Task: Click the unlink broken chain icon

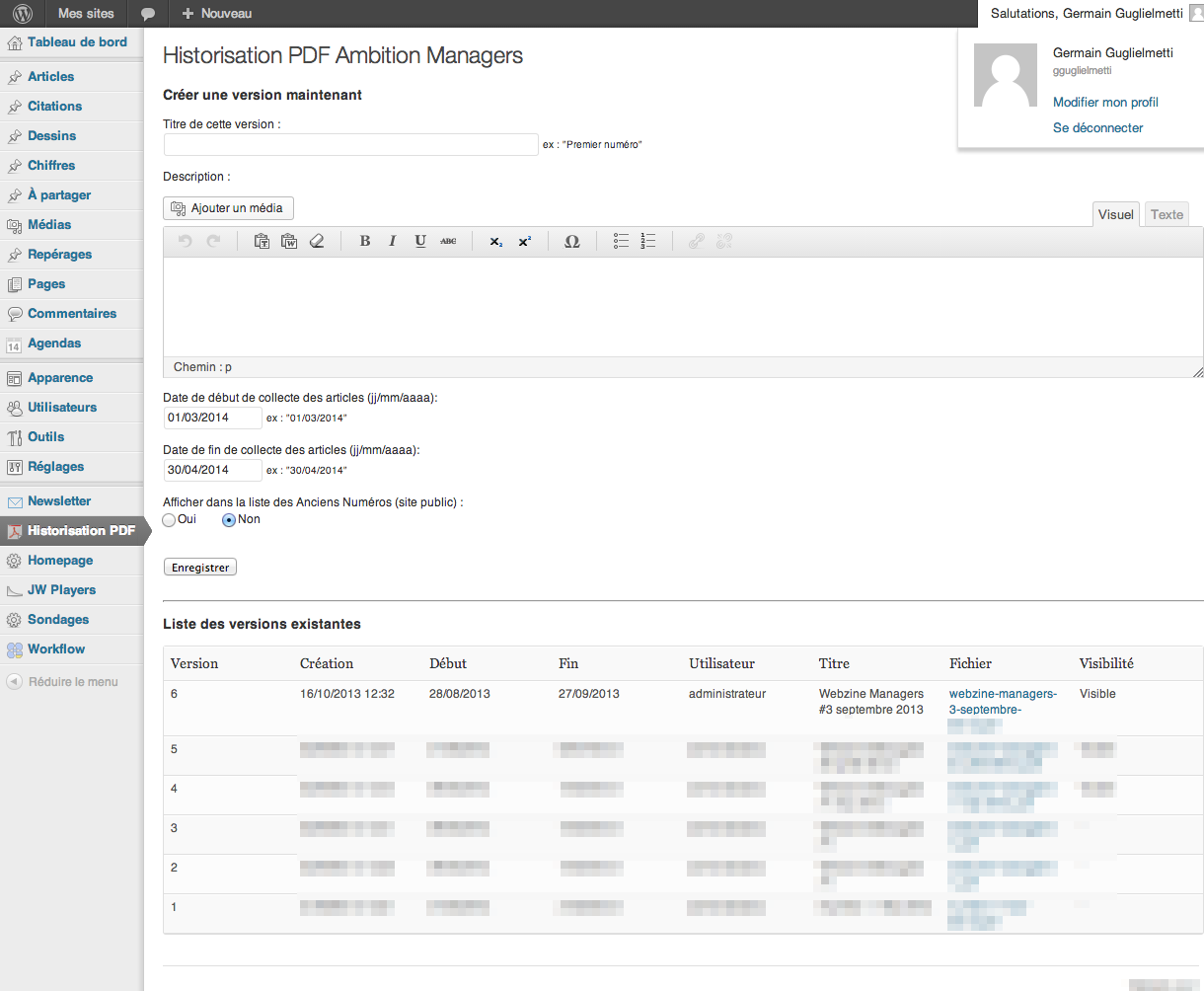Action: (724, 241)
